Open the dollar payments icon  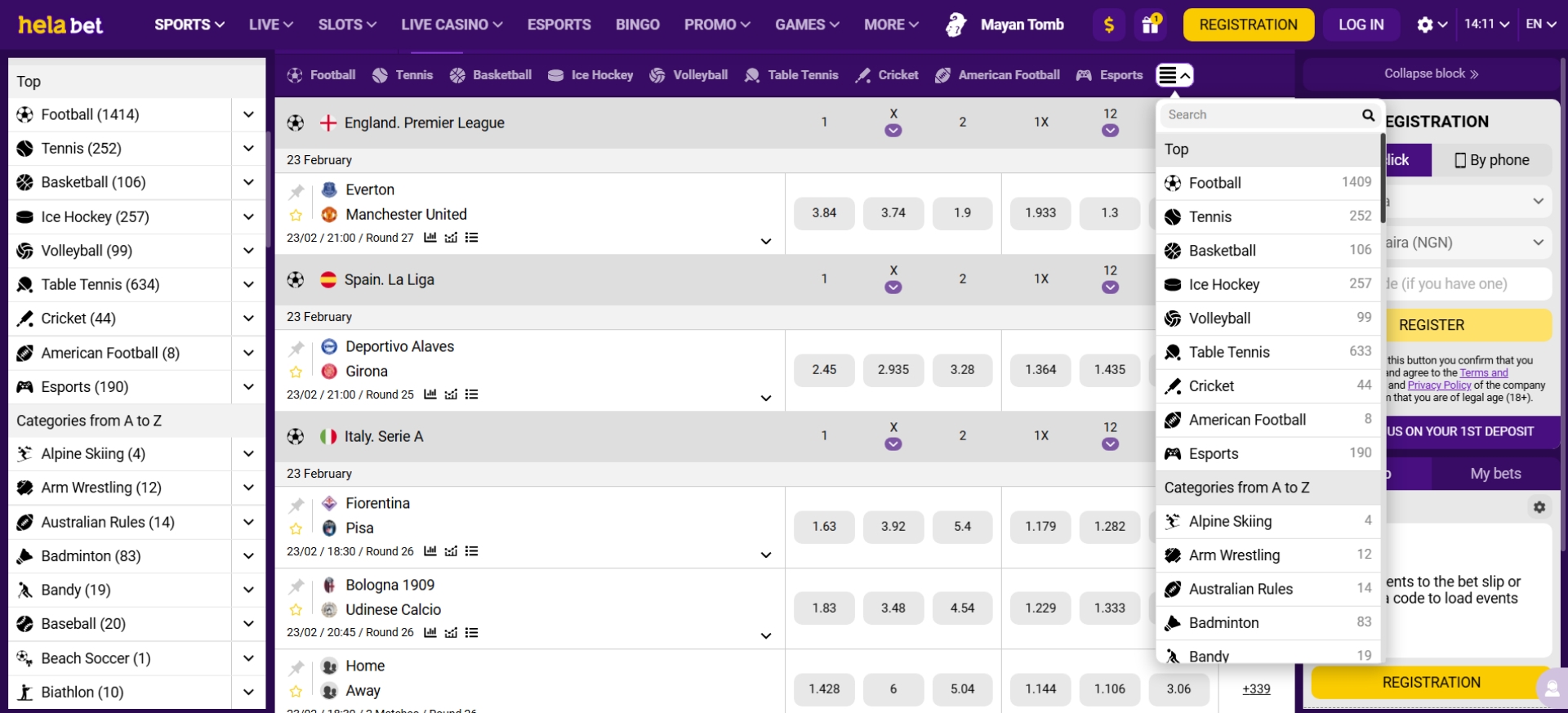(x=1108, y=25)
